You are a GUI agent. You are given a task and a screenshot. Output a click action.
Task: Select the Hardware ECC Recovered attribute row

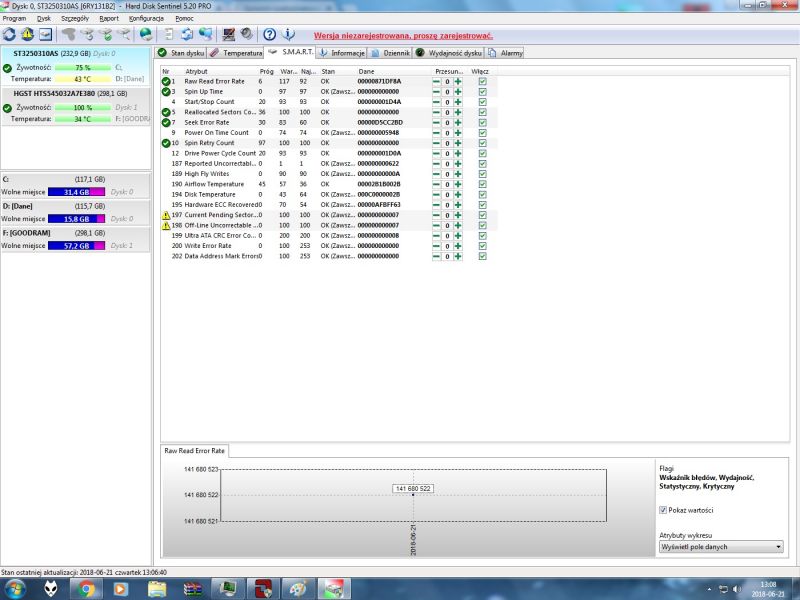tap(329, 205)
